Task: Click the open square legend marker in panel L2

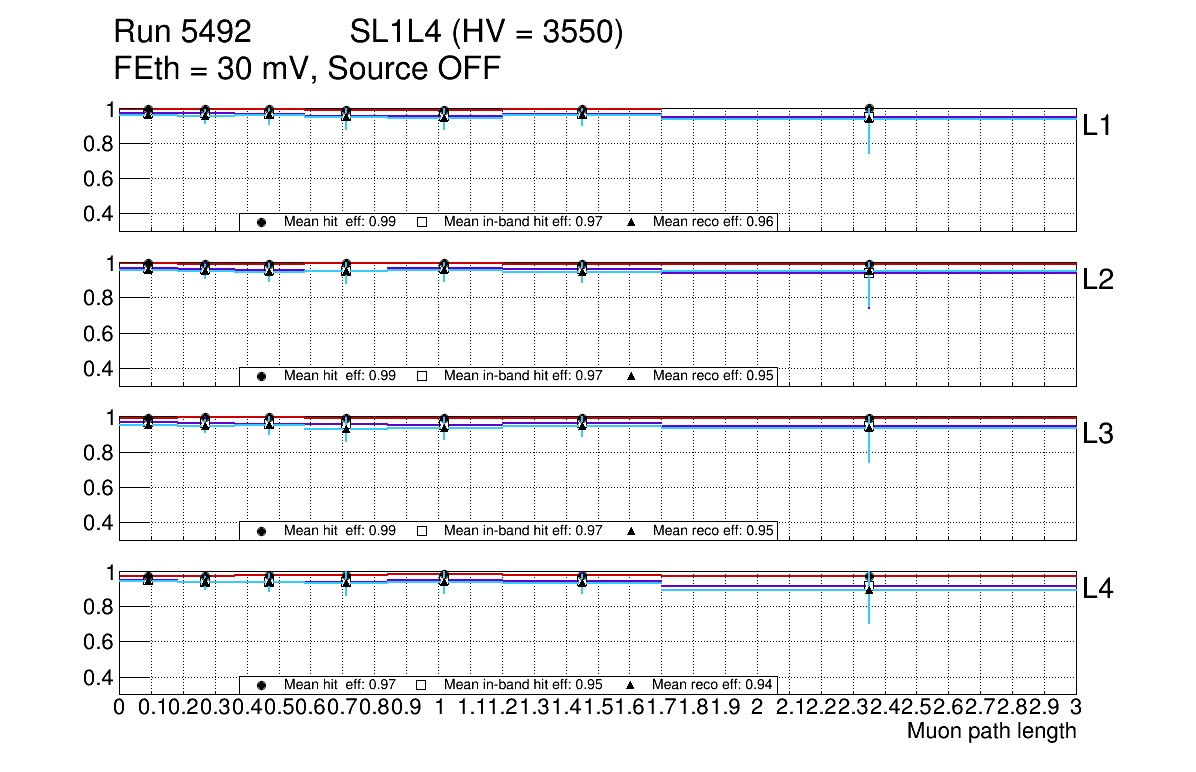Action: 422,376
